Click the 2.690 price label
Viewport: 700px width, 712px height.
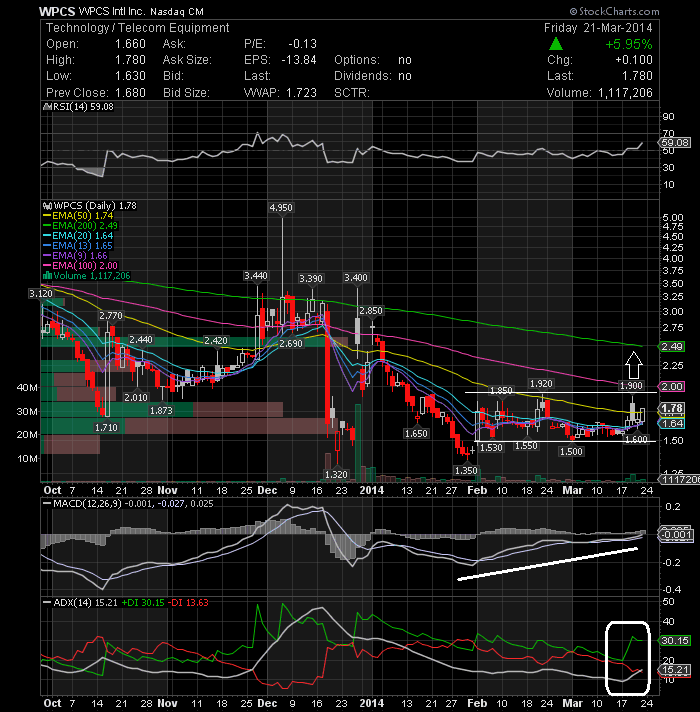pyautogui.click(x=291, y=344)
